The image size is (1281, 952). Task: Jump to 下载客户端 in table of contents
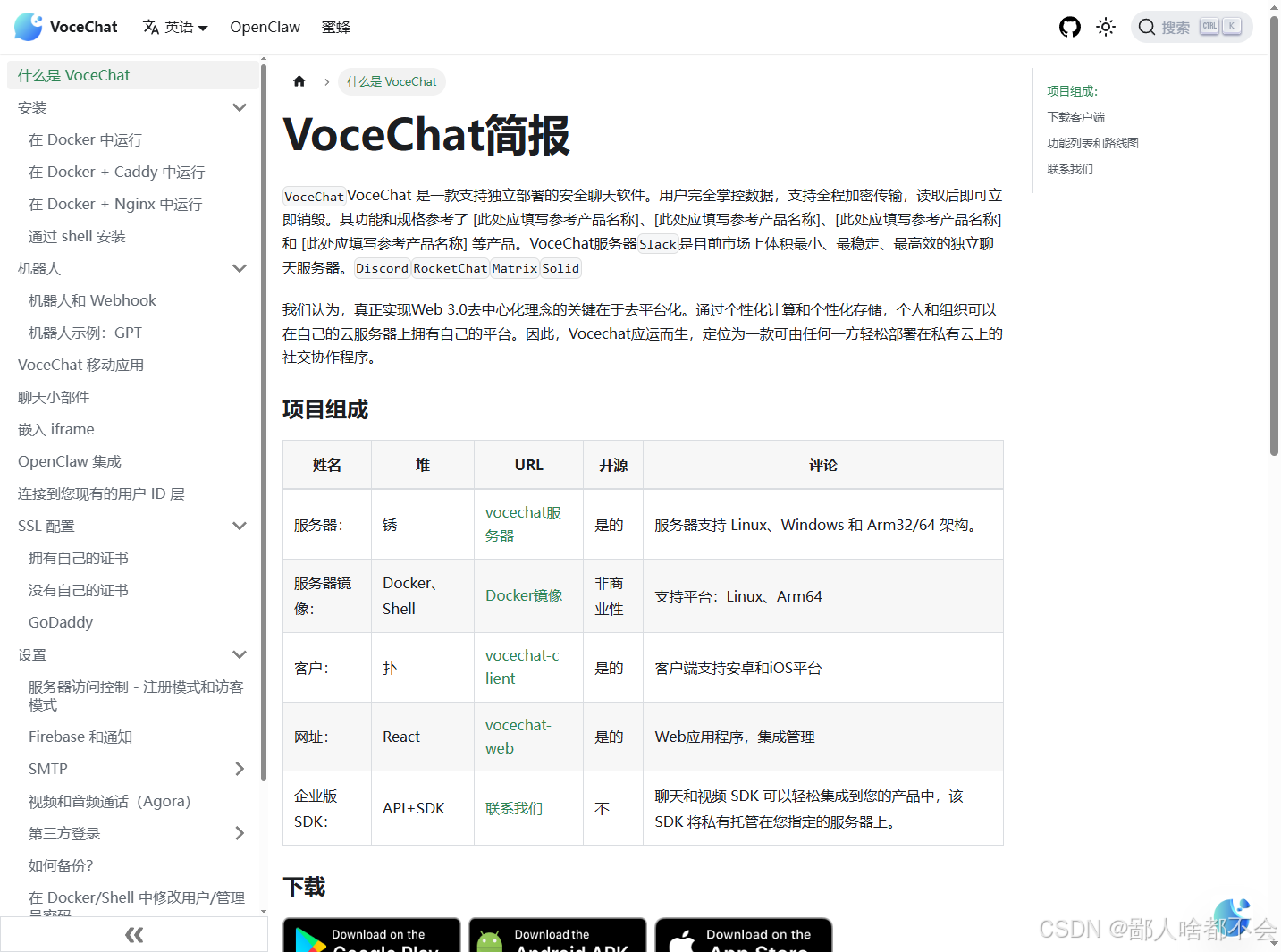(1075, 117)
